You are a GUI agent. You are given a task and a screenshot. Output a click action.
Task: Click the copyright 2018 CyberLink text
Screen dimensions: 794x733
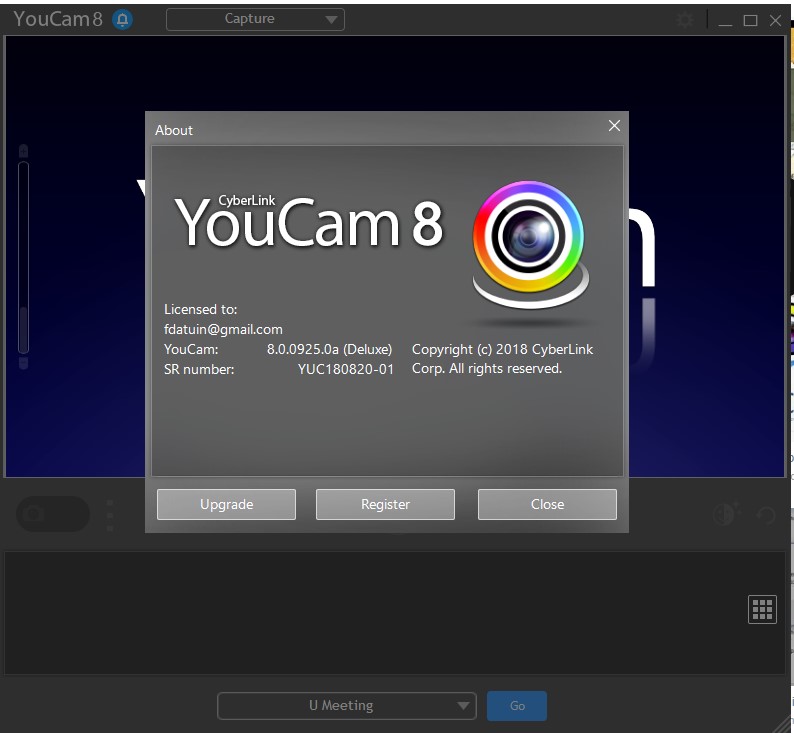[502, 359]
